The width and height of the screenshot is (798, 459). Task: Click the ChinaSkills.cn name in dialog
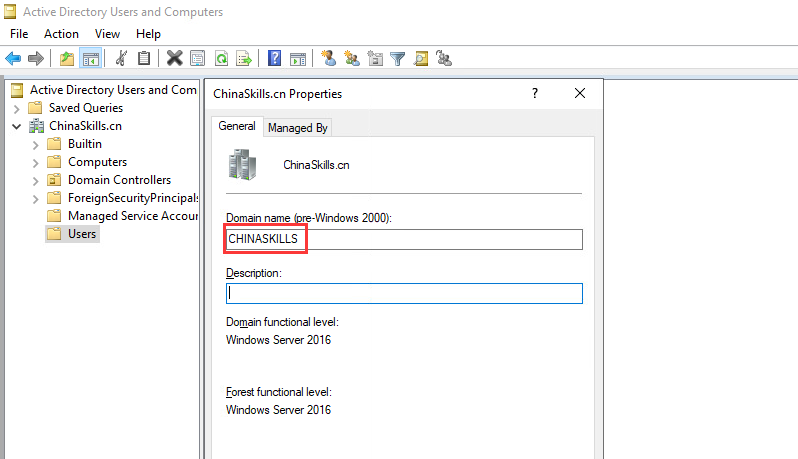click(x=316, y=165)
